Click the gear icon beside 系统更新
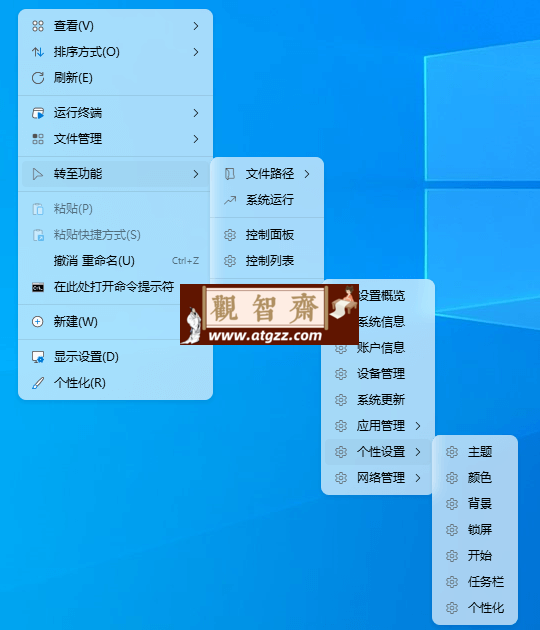 click(x=341, y=400)
